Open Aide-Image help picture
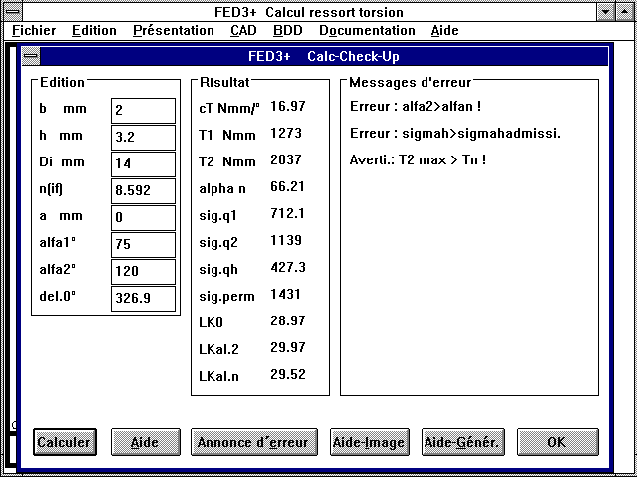Viewport: 637px width, 478px height. tap(370, 442)
